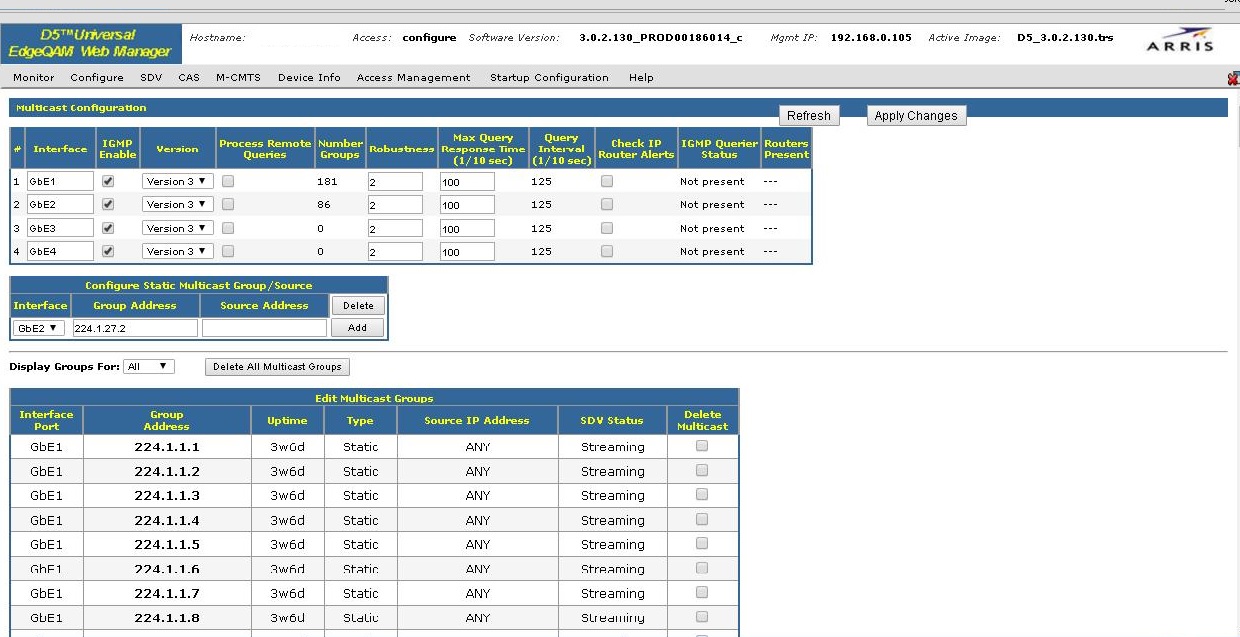Enable Check IP Router Alerts for GbE1
Viewport: 1240px width, 637px height.
(606, 181)
